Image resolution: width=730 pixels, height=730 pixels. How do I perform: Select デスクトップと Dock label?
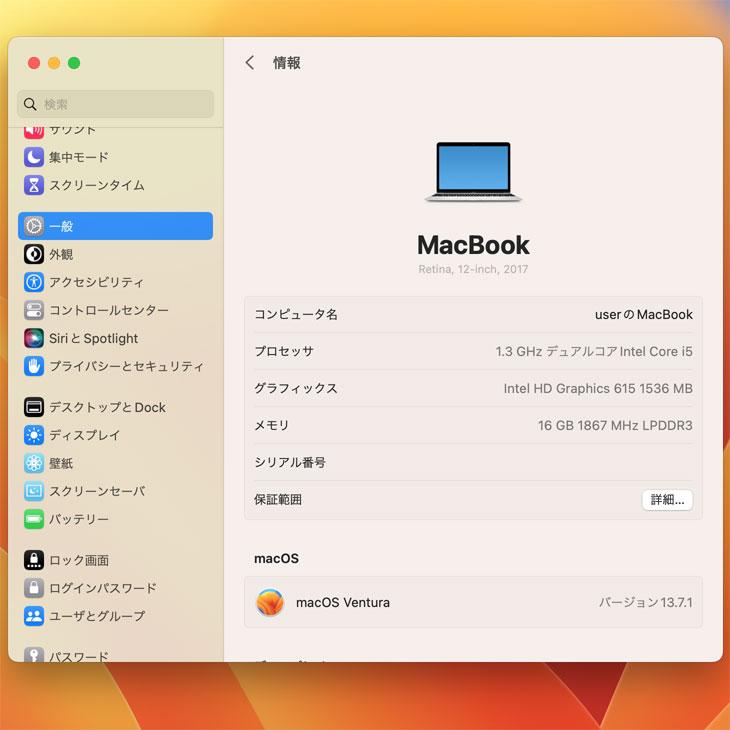[x=108, y=407]
